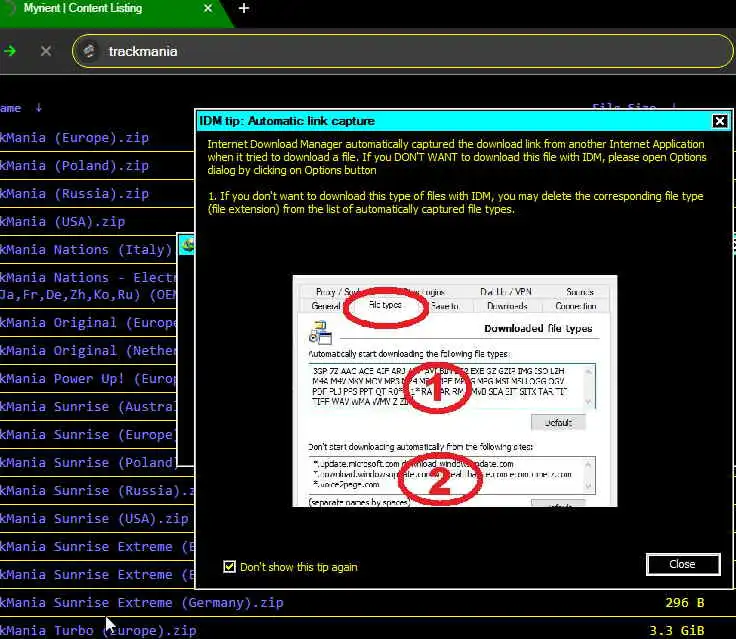Image resolution: width=736 pixels, height=639 pixels.
Task: Open kMania Original (Nether file link
Action: pos(88,351)
